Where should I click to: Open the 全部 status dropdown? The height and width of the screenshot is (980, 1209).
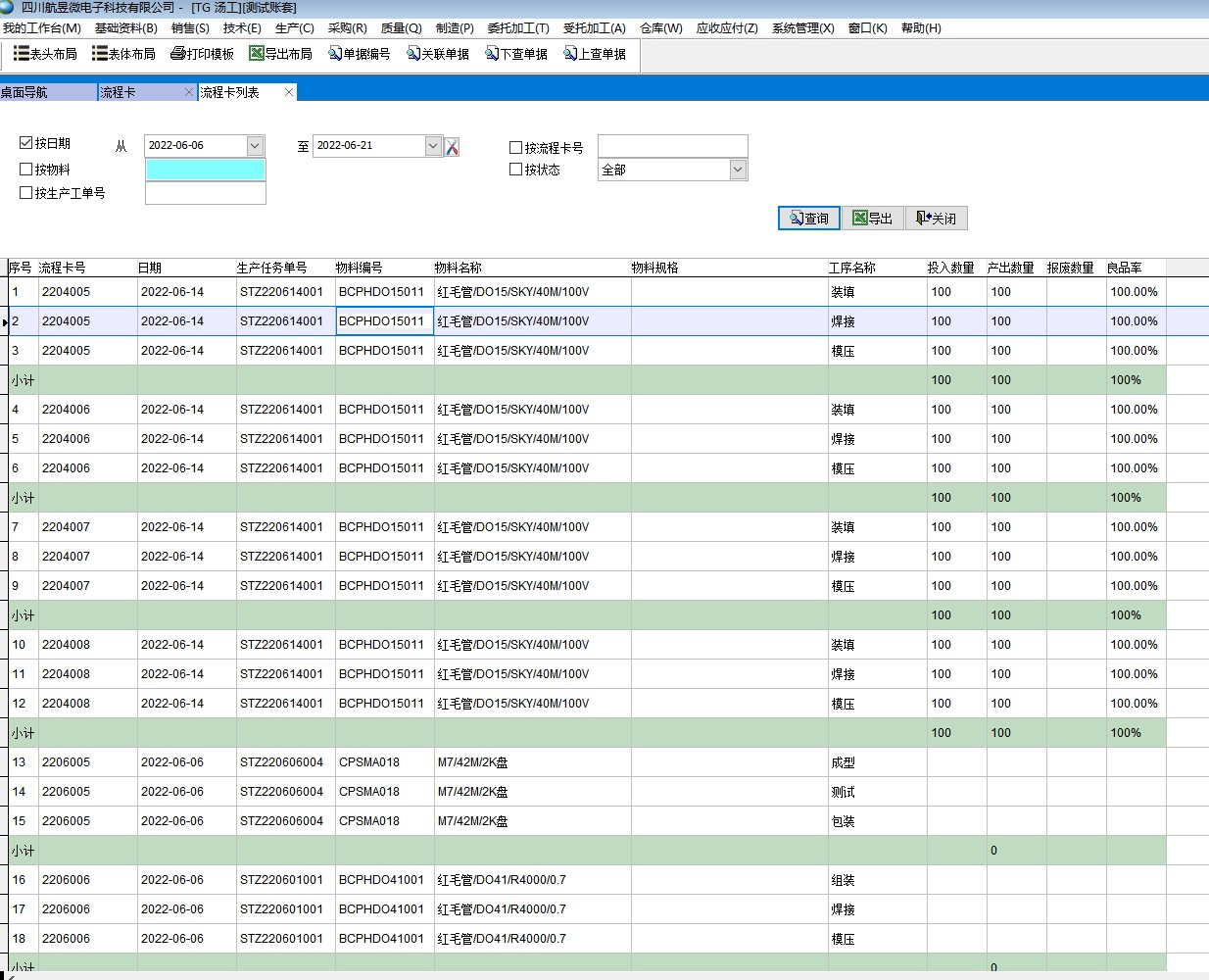[x=738, y=171]
